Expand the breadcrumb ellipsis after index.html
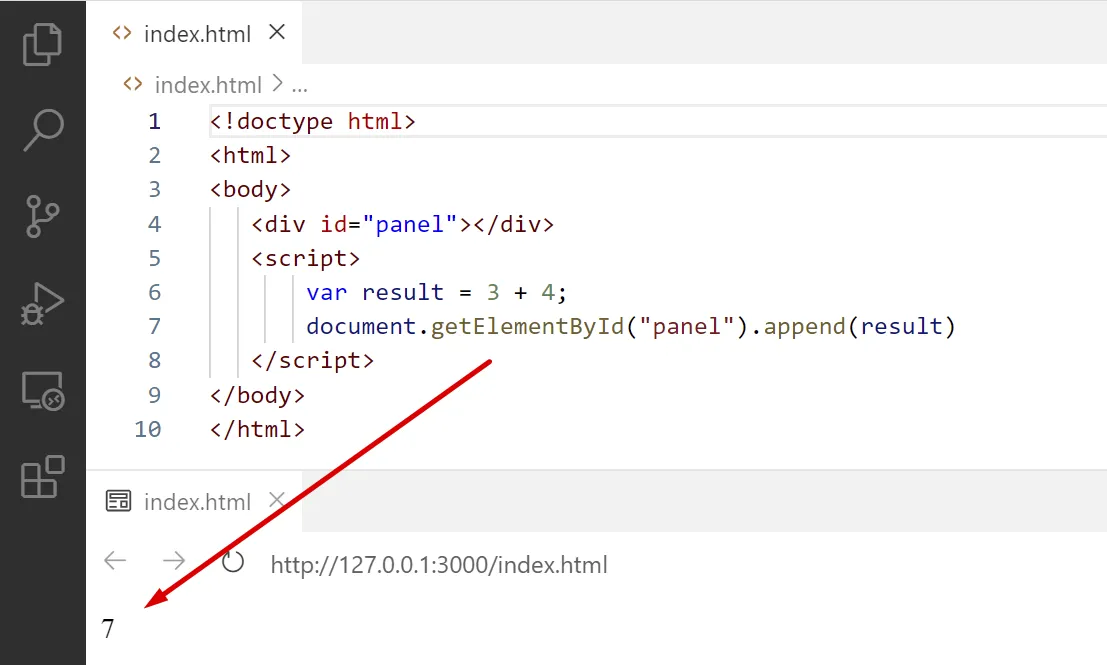This screenshot has width=1107, height=665. click(x=298, y=85)
